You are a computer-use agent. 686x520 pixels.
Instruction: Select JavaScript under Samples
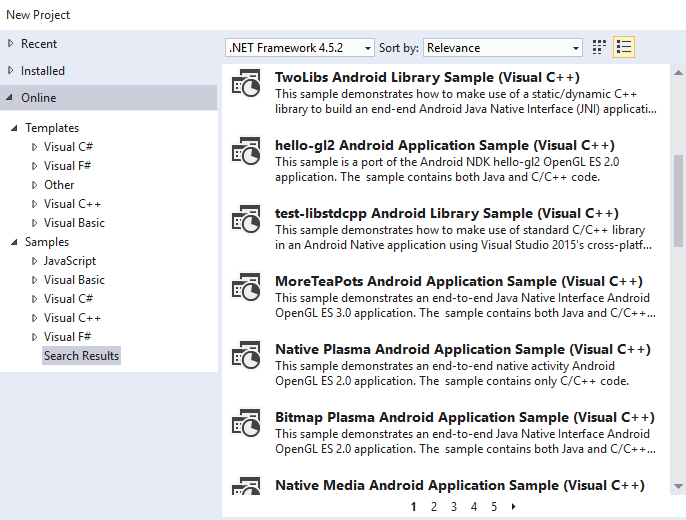pos(69,261)
